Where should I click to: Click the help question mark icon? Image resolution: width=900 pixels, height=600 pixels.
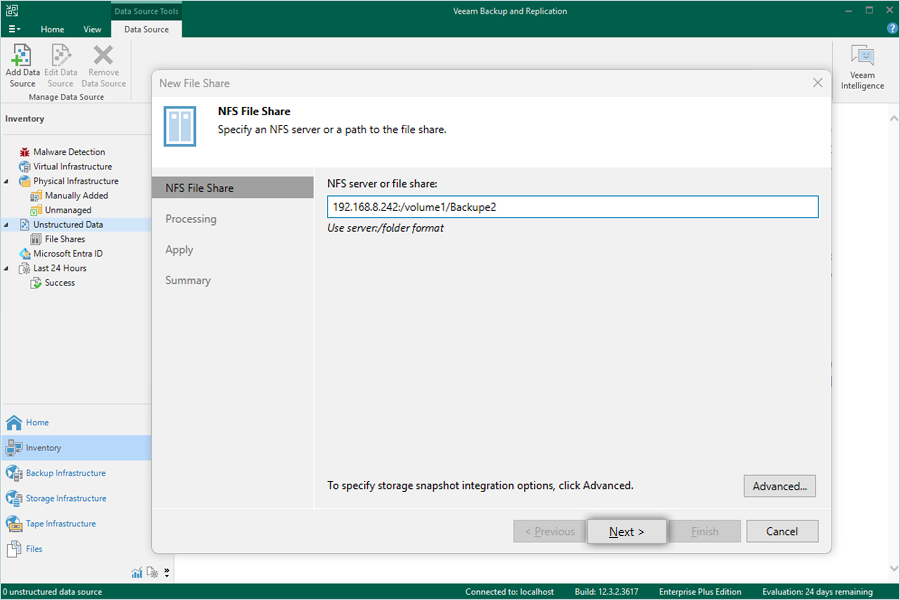(x=892, y=29)
